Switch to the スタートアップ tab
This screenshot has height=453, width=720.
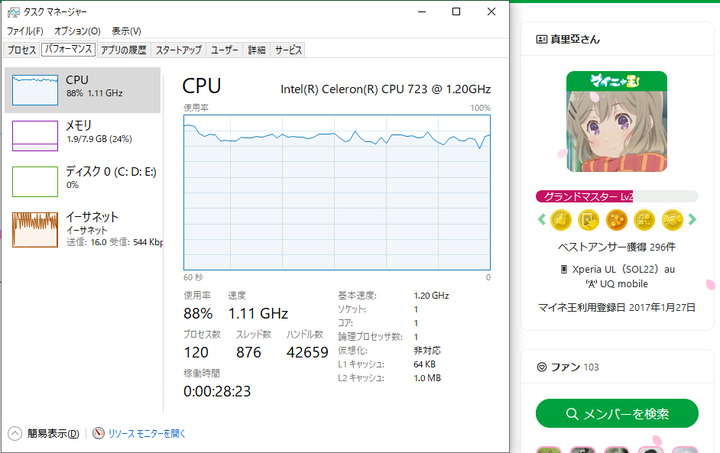point(178,50)
